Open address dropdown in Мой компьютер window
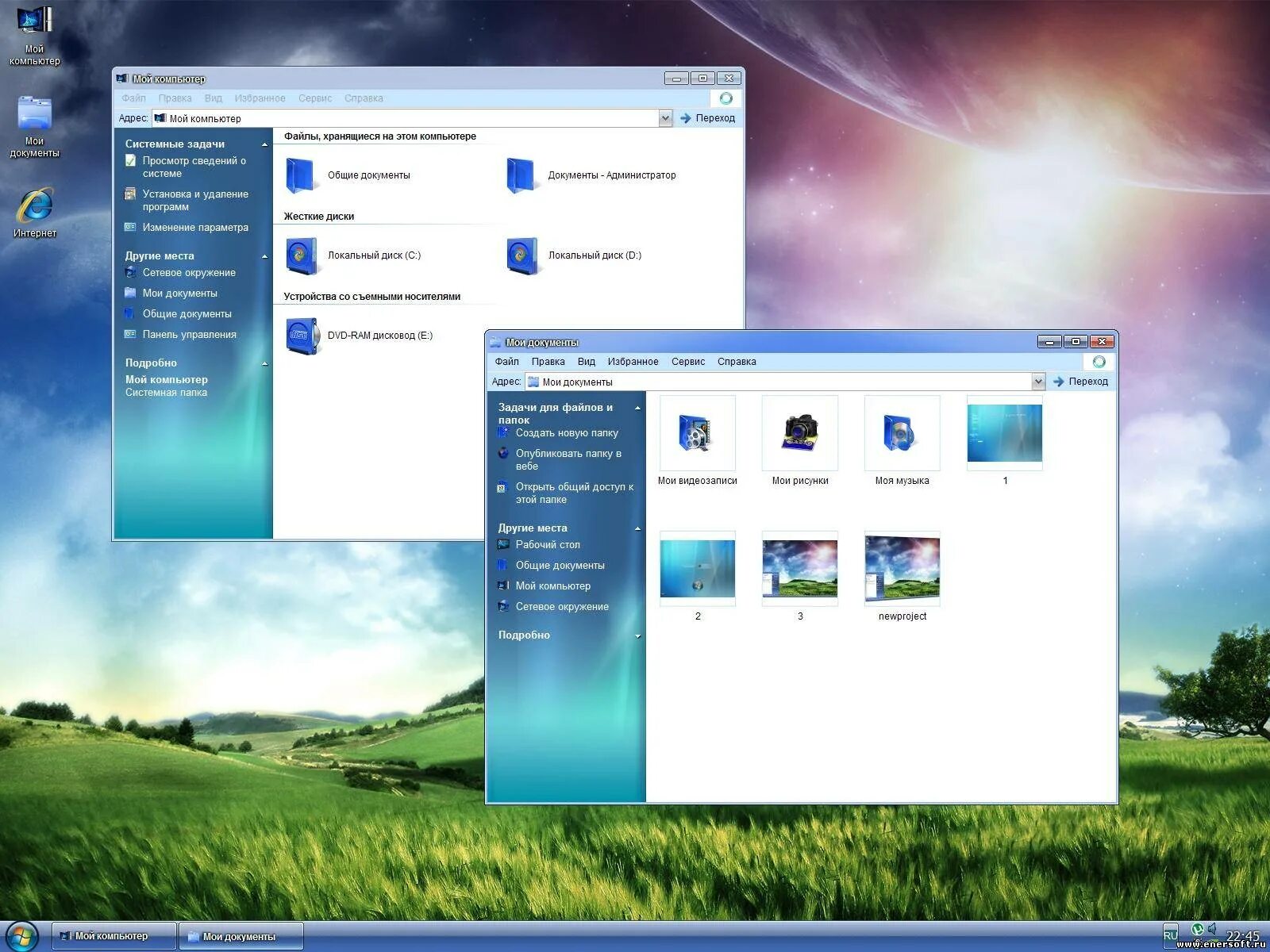The image size is (1270, 952). (x=665, y=118)
